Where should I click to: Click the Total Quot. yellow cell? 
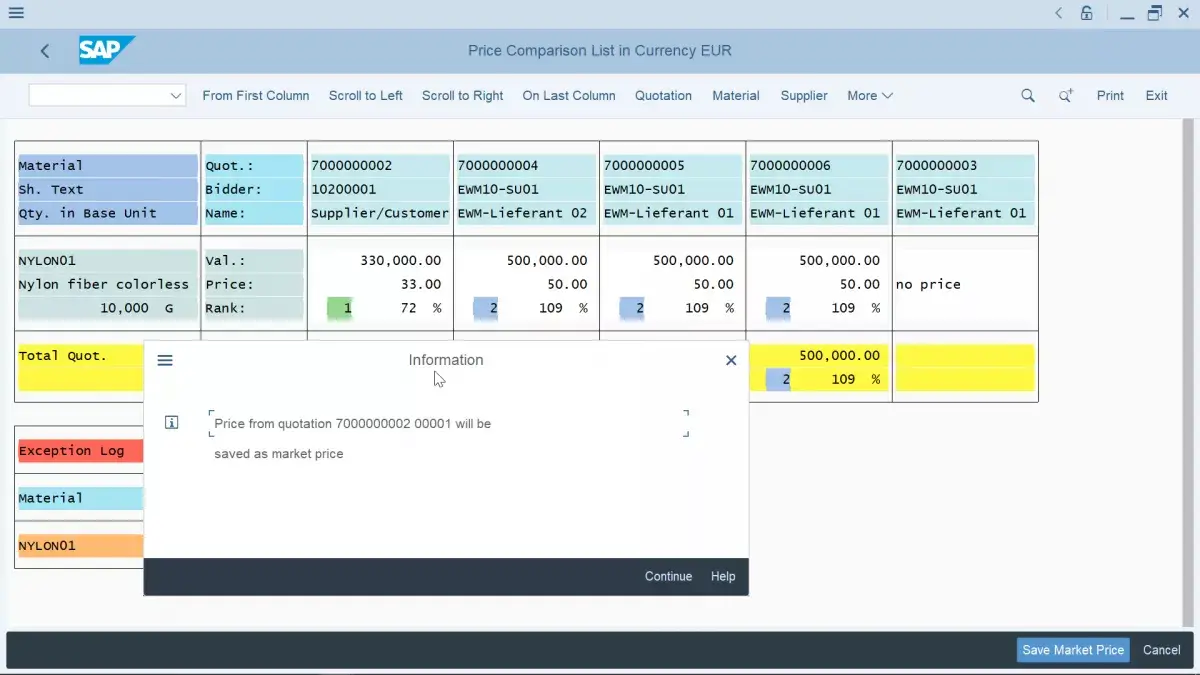(80, 356)
